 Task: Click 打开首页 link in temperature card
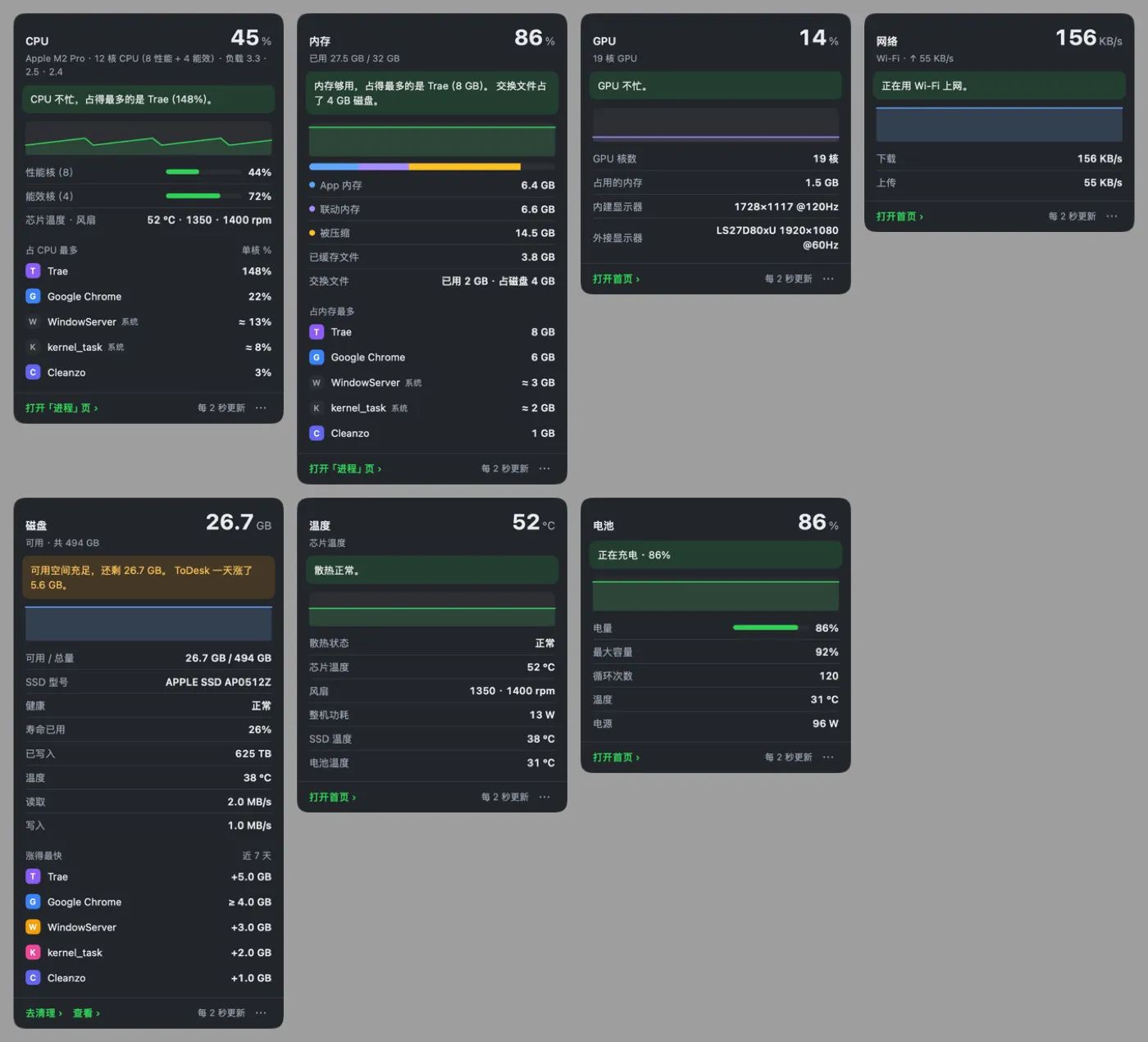[332, 797]
